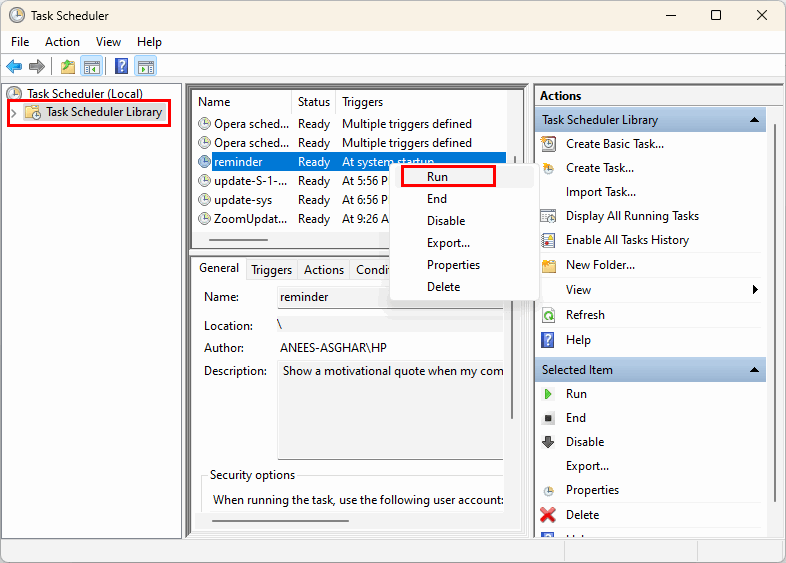This screenshot has height=563, width=786.
Task: Click the Name field containing reminder
Action: (330, 297)
